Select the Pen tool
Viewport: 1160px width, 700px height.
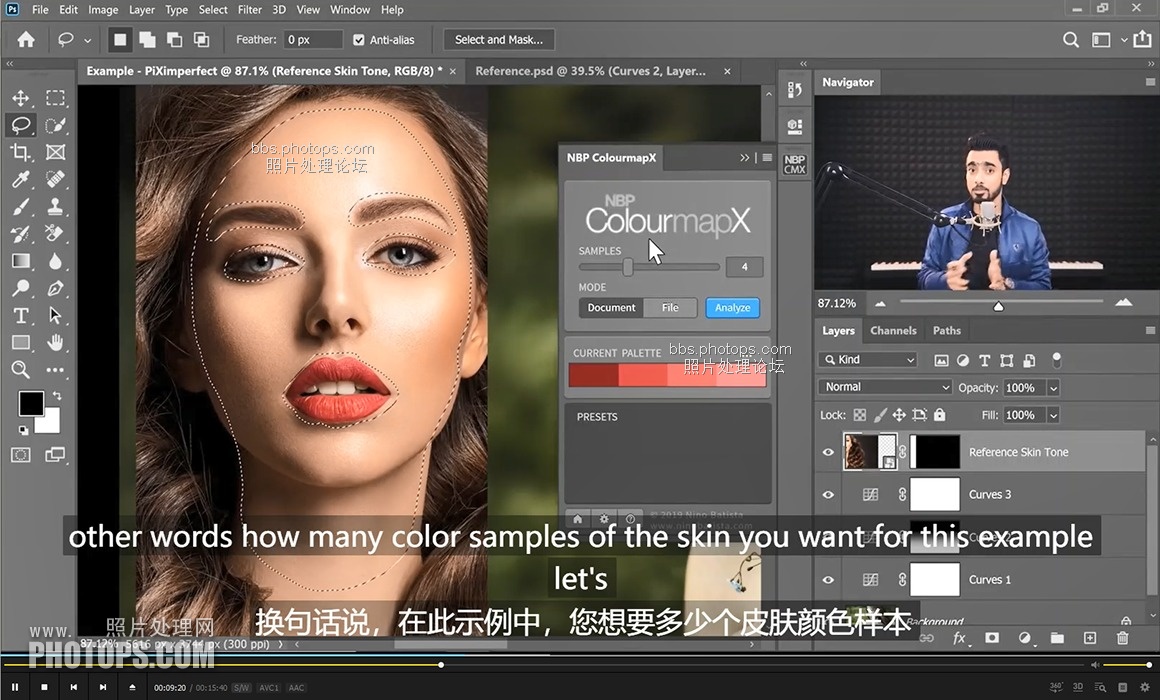(55, 288)
